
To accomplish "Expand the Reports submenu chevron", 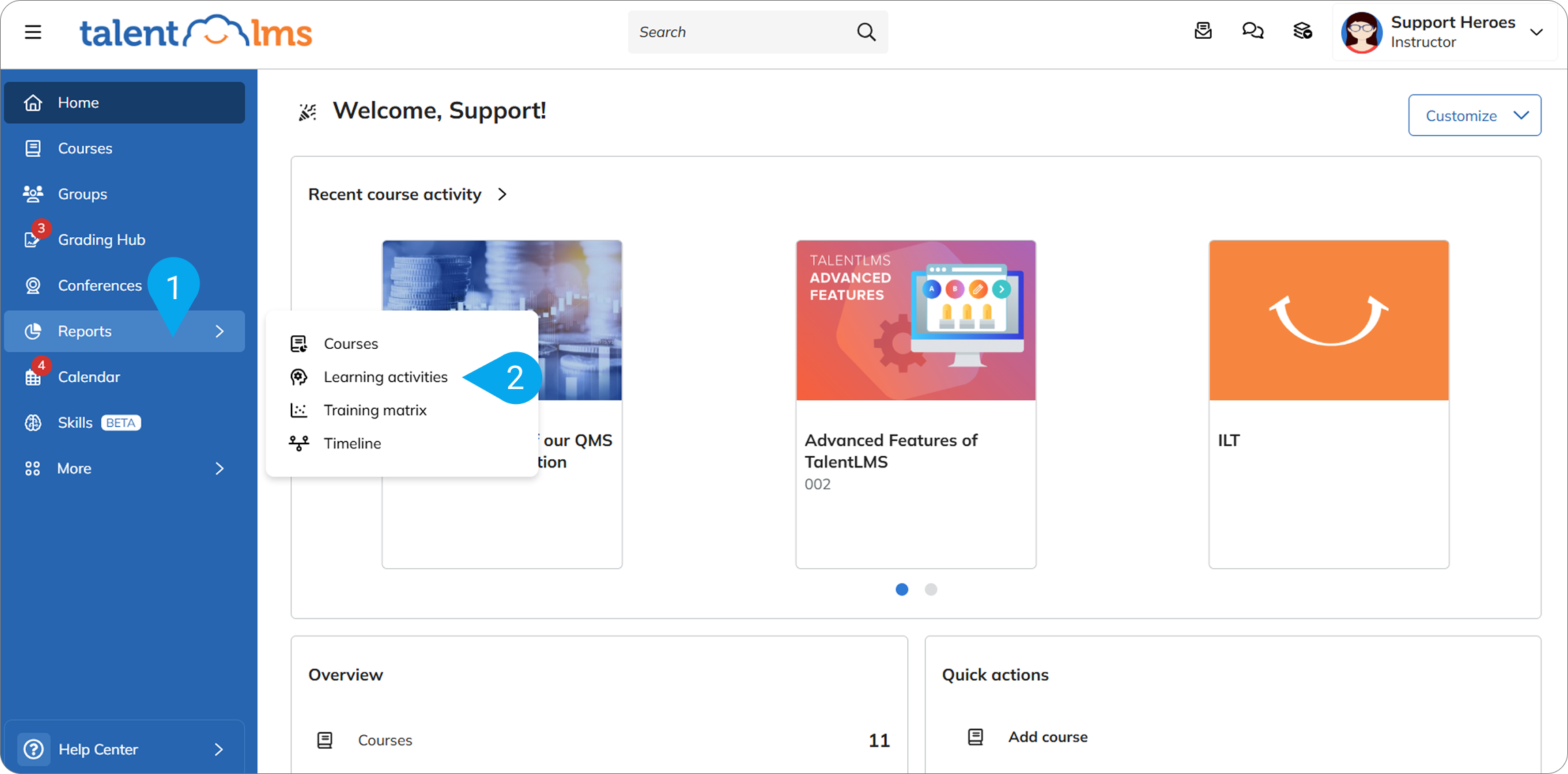I will tap(219, 331).
